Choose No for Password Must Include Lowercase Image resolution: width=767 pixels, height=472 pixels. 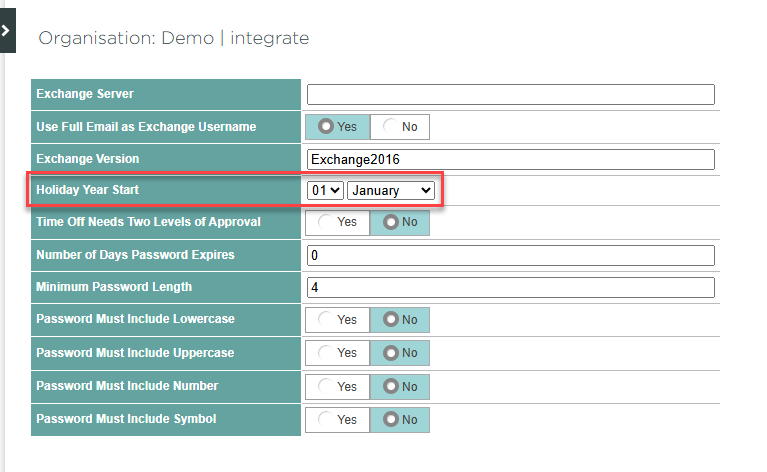tap(400, 320)
